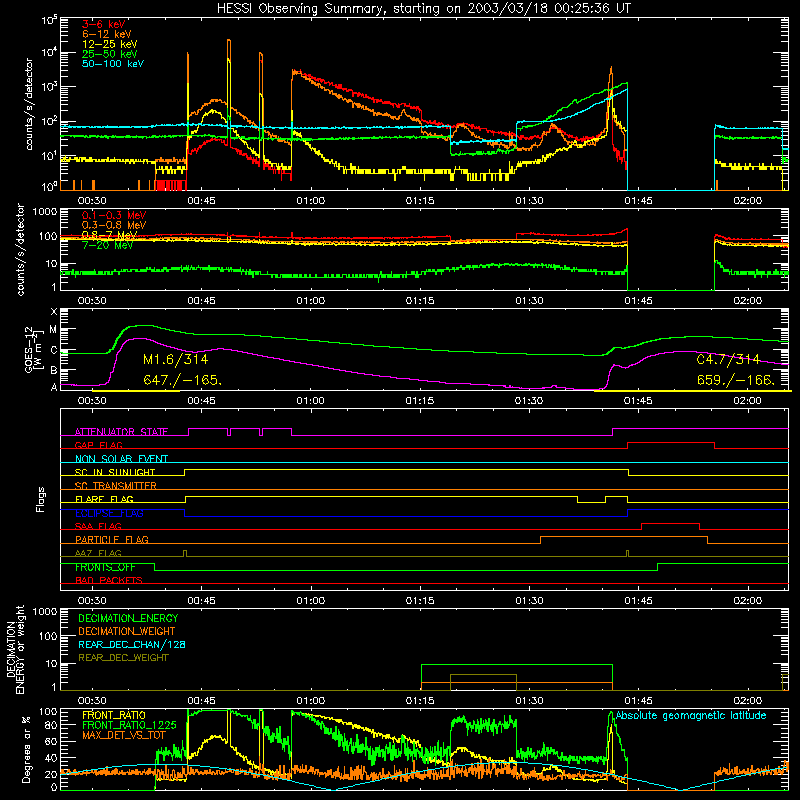Click the SAA_FLAG label
This screenshot has width=800, height=800.
(98, 526)
